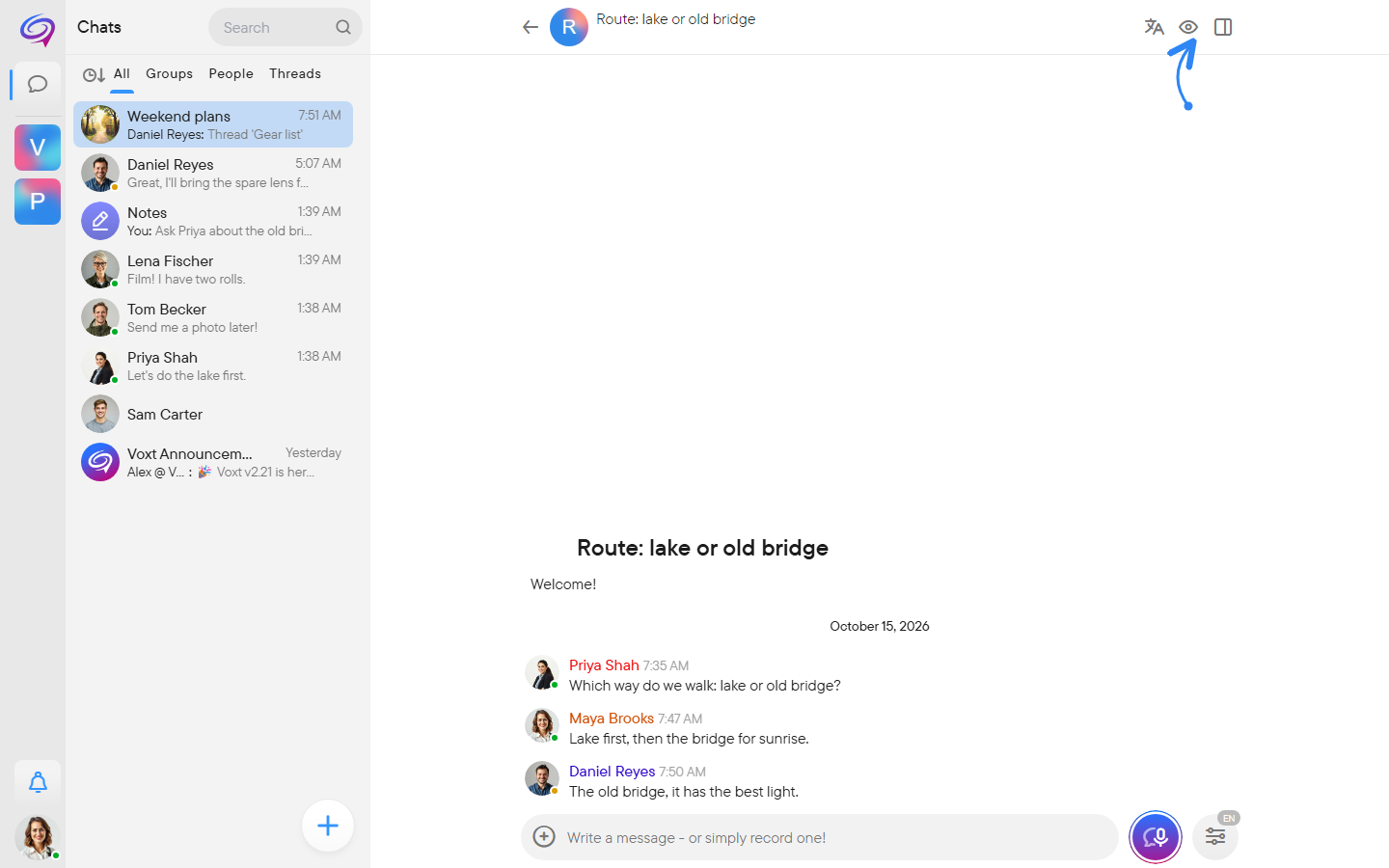Open the translation language icon
This screenshot has width=1389, height=868.
tap(1154, 27)
